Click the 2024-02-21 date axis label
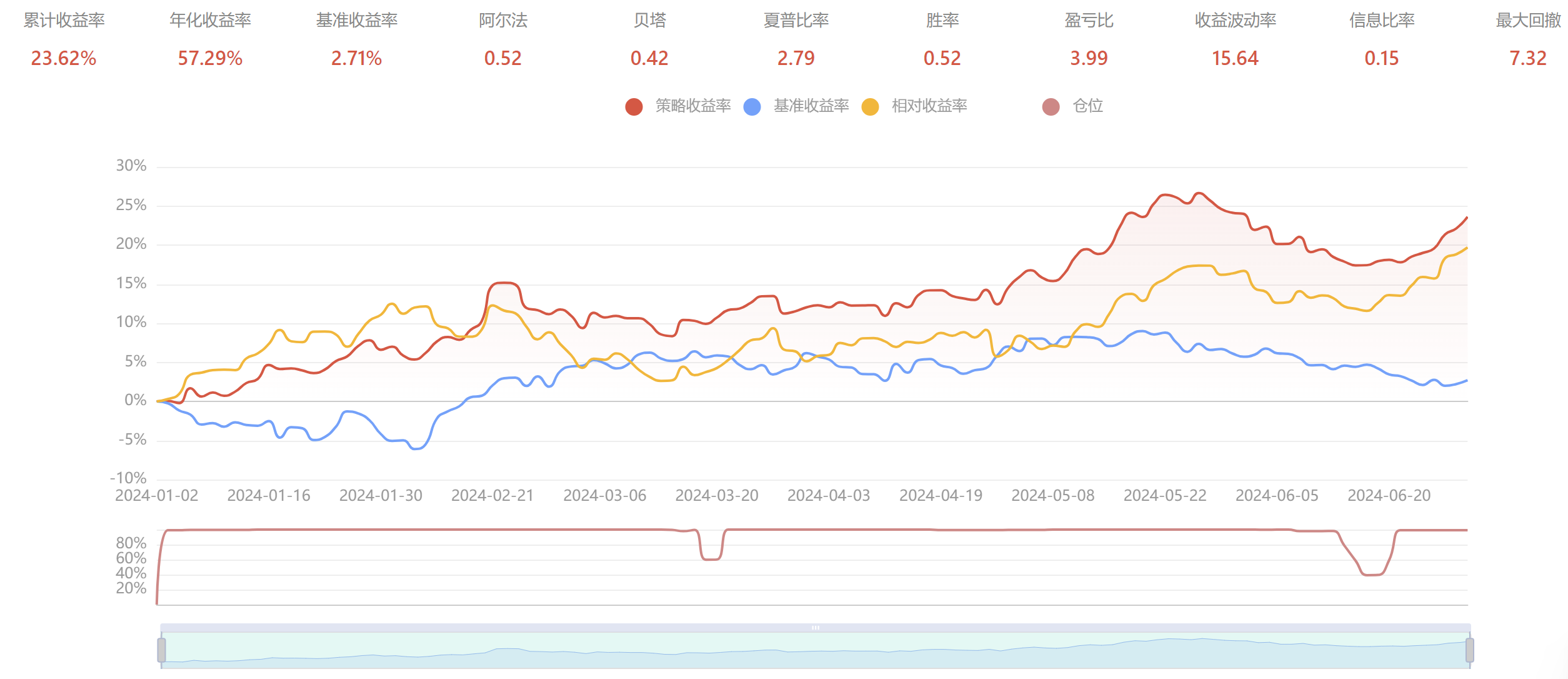 click(x=492, y=496)
